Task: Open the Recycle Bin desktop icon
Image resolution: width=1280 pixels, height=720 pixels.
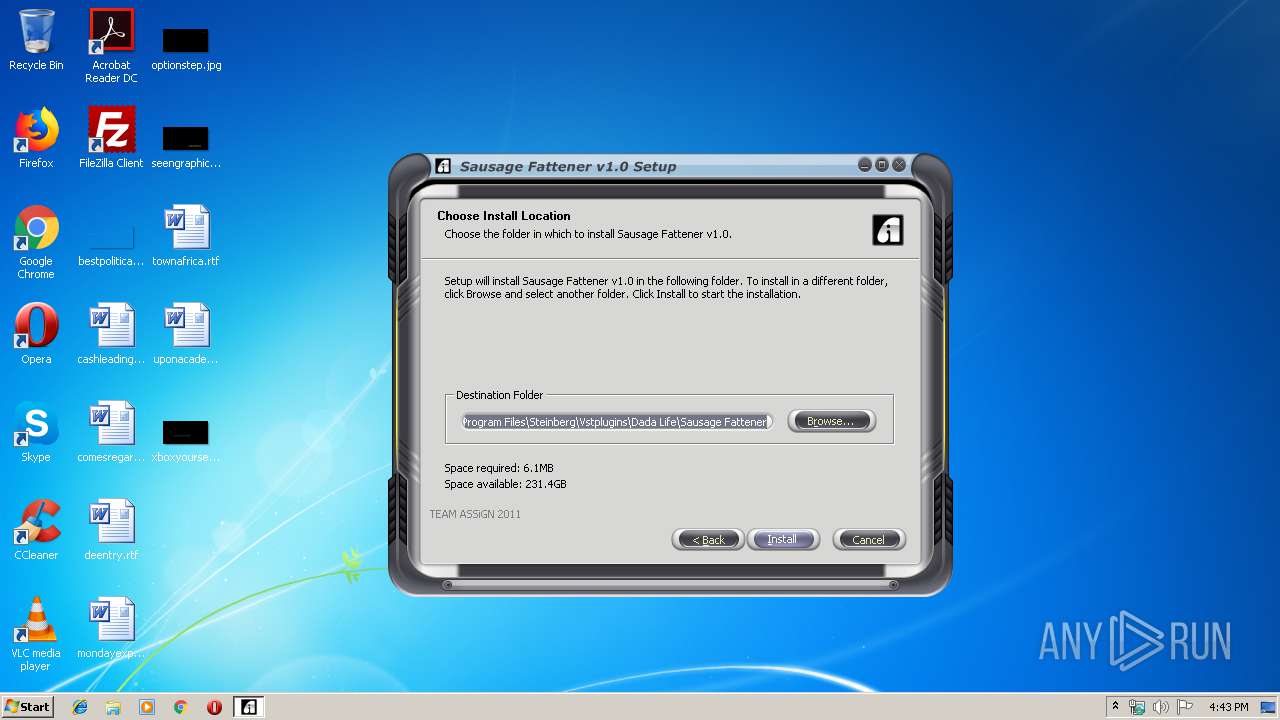Action: (x=36, y=41)
